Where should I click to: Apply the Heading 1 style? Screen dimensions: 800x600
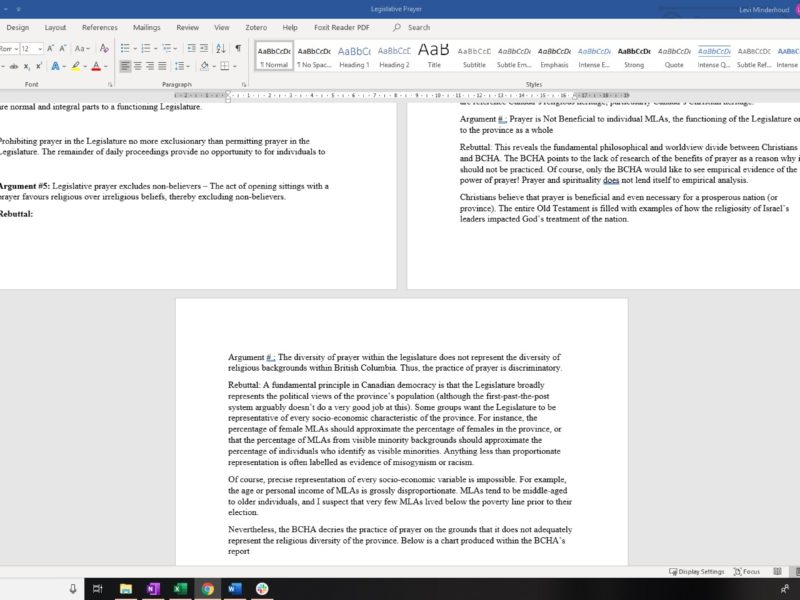click(354, 56)
